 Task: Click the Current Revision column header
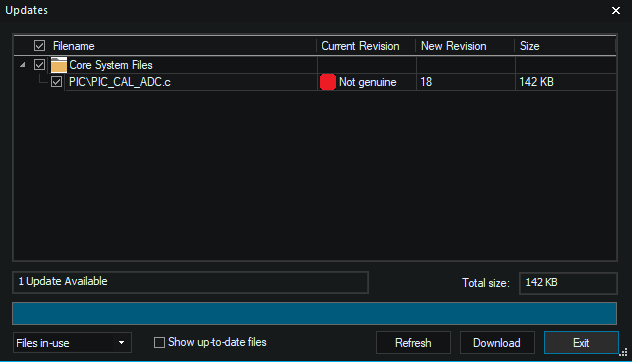click(x=360, y=46)
